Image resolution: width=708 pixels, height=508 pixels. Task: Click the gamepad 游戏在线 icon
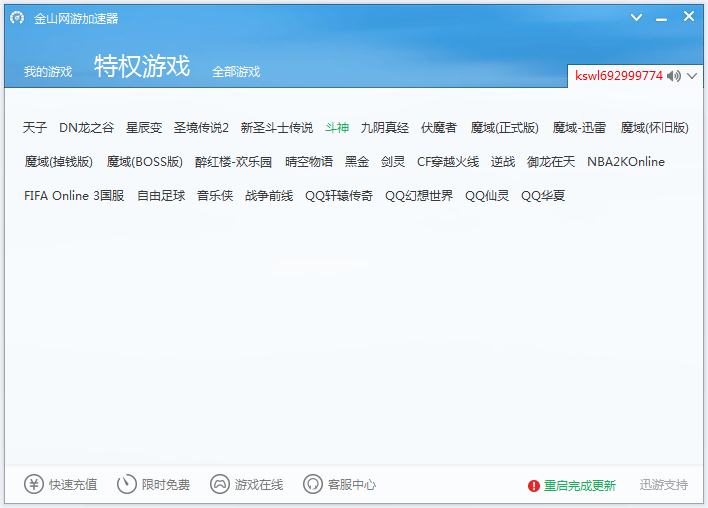220,484
